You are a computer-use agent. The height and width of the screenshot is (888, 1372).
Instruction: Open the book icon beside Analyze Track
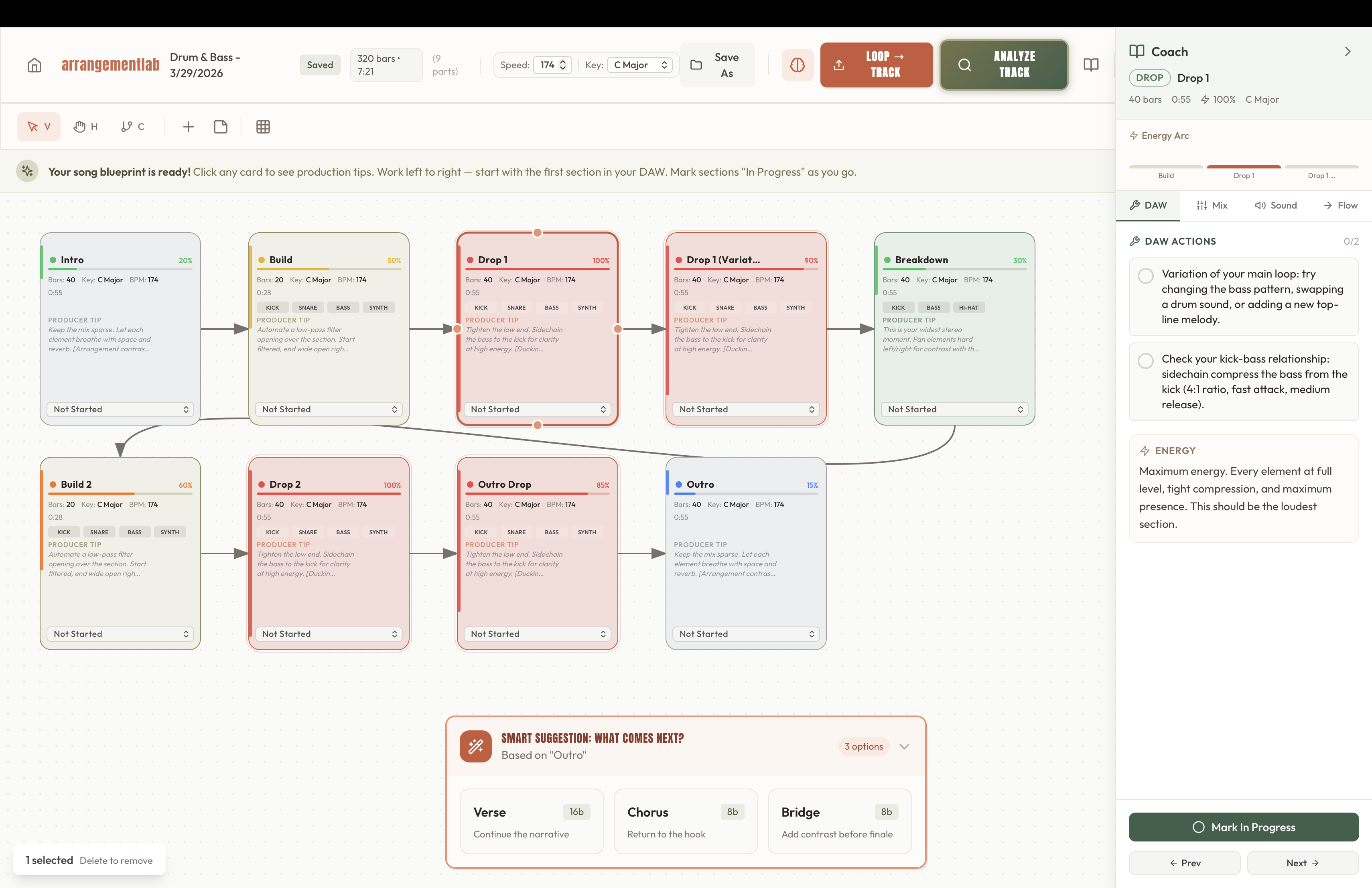(1091, 65)
